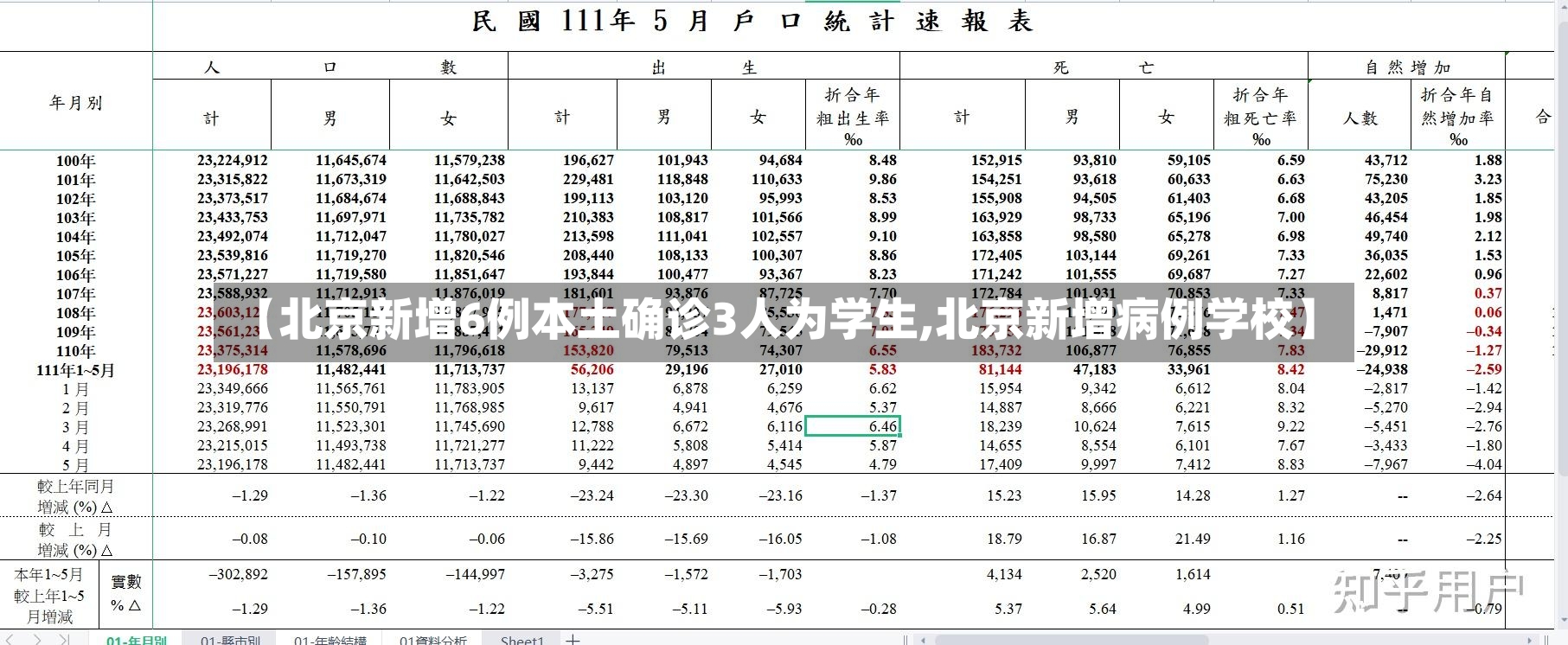The image size is (1568, 645).
Task: Select cell 14,655 in the 4月 row
Action: click(1001, 445)
